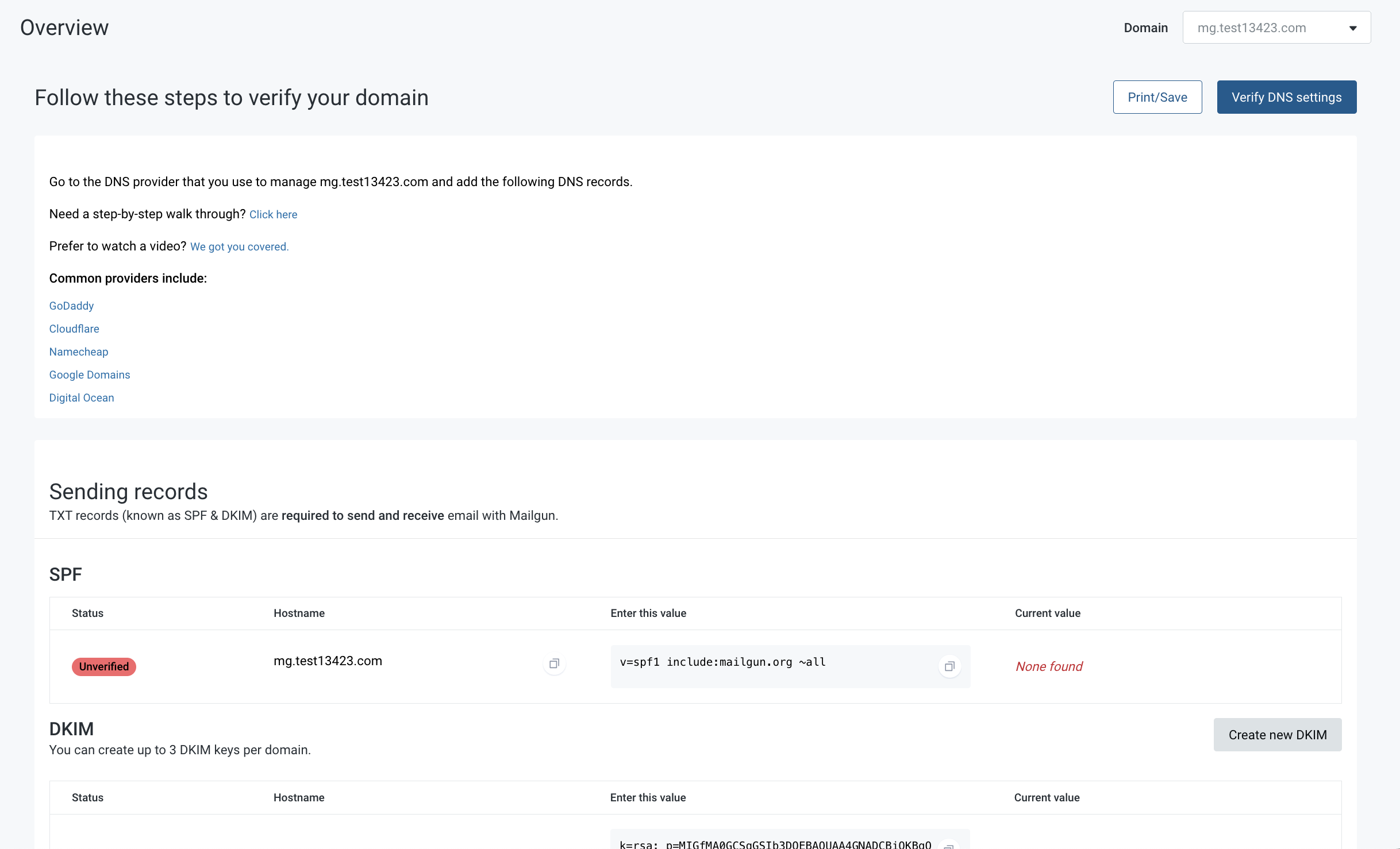The image size is (1400, 849).
Task: Open the GoDaddy provider link
Action: [x=71, y=306]
